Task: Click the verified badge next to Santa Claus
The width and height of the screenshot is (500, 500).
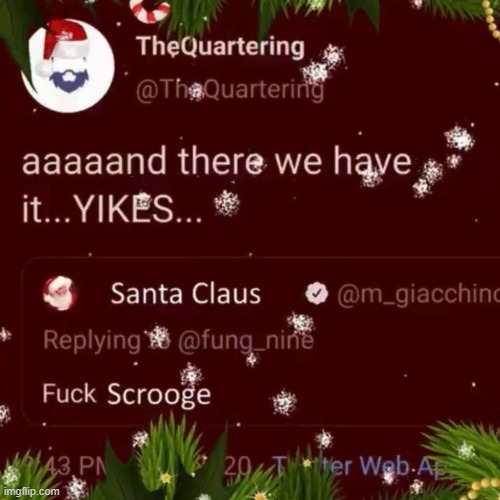Action: pyautogui.click(x=317, y=293)
